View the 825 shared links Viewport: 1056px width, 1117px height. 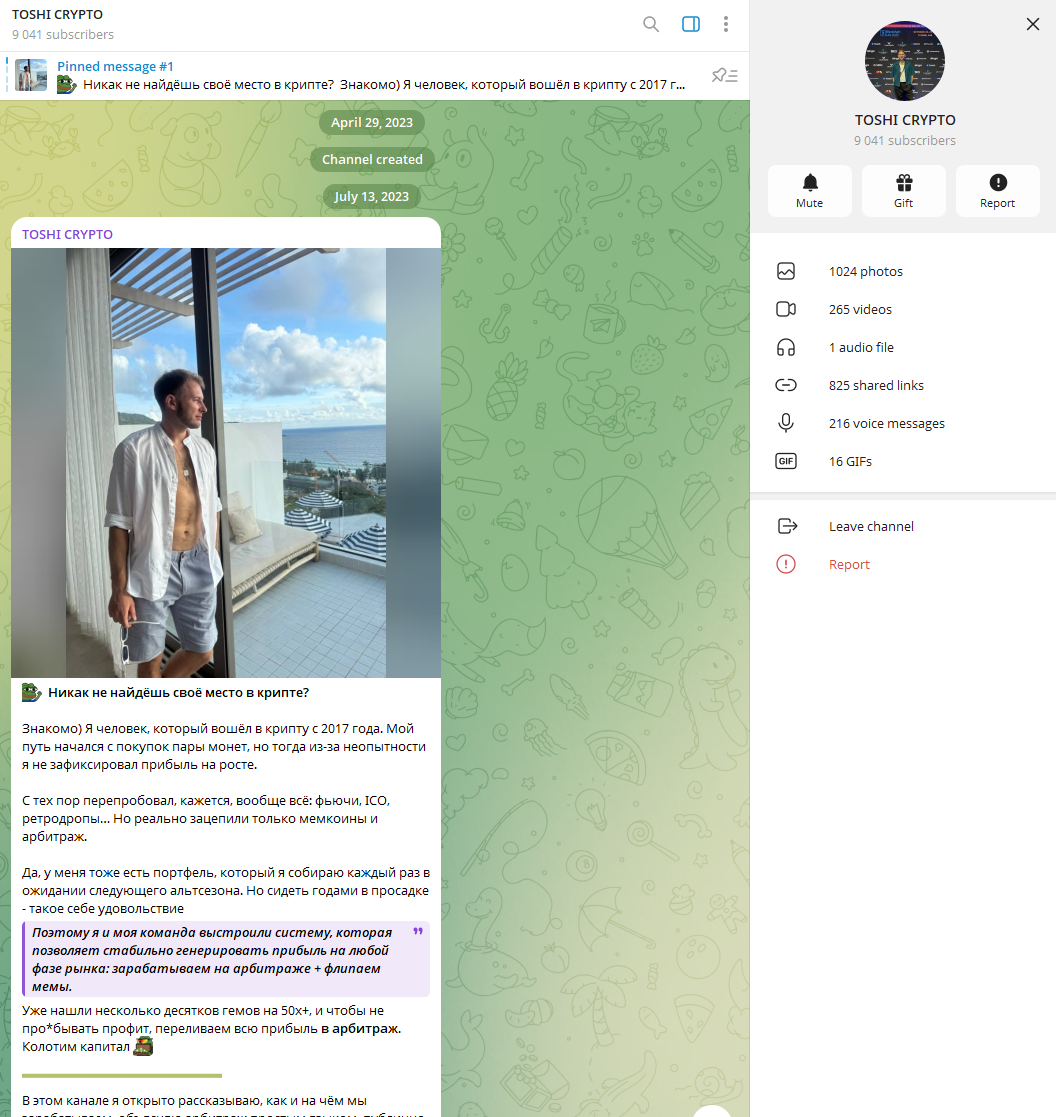(875, 386)
